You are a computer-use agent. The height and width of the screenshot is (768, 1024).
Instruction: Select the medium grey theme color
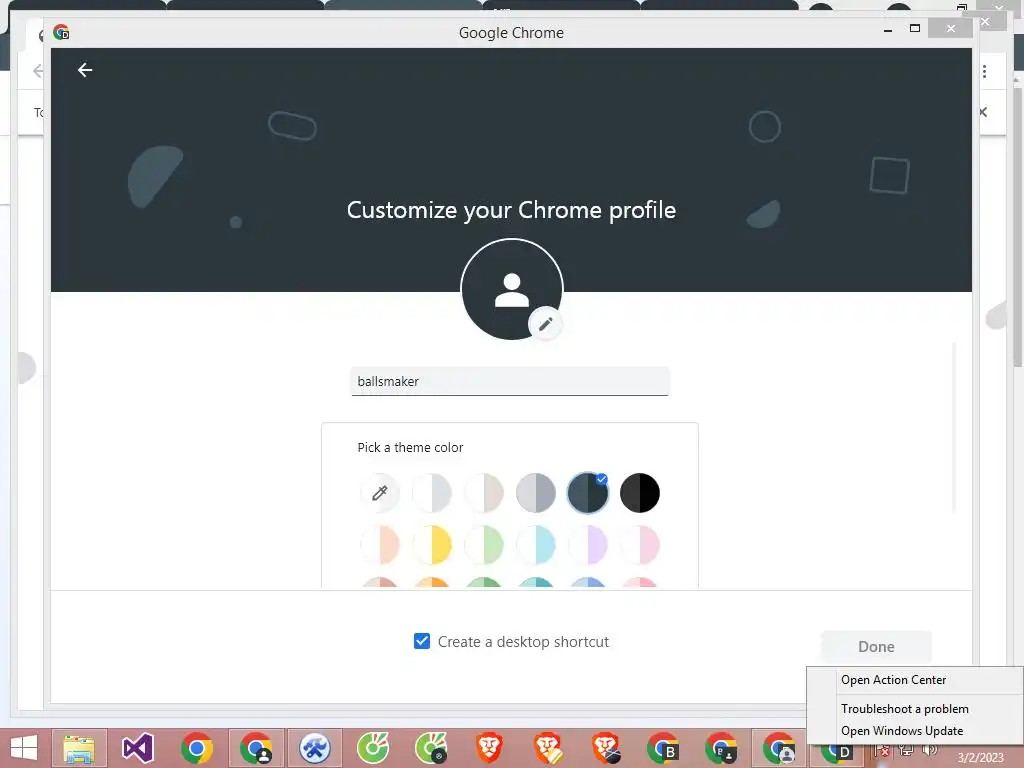tap(536, 492)
